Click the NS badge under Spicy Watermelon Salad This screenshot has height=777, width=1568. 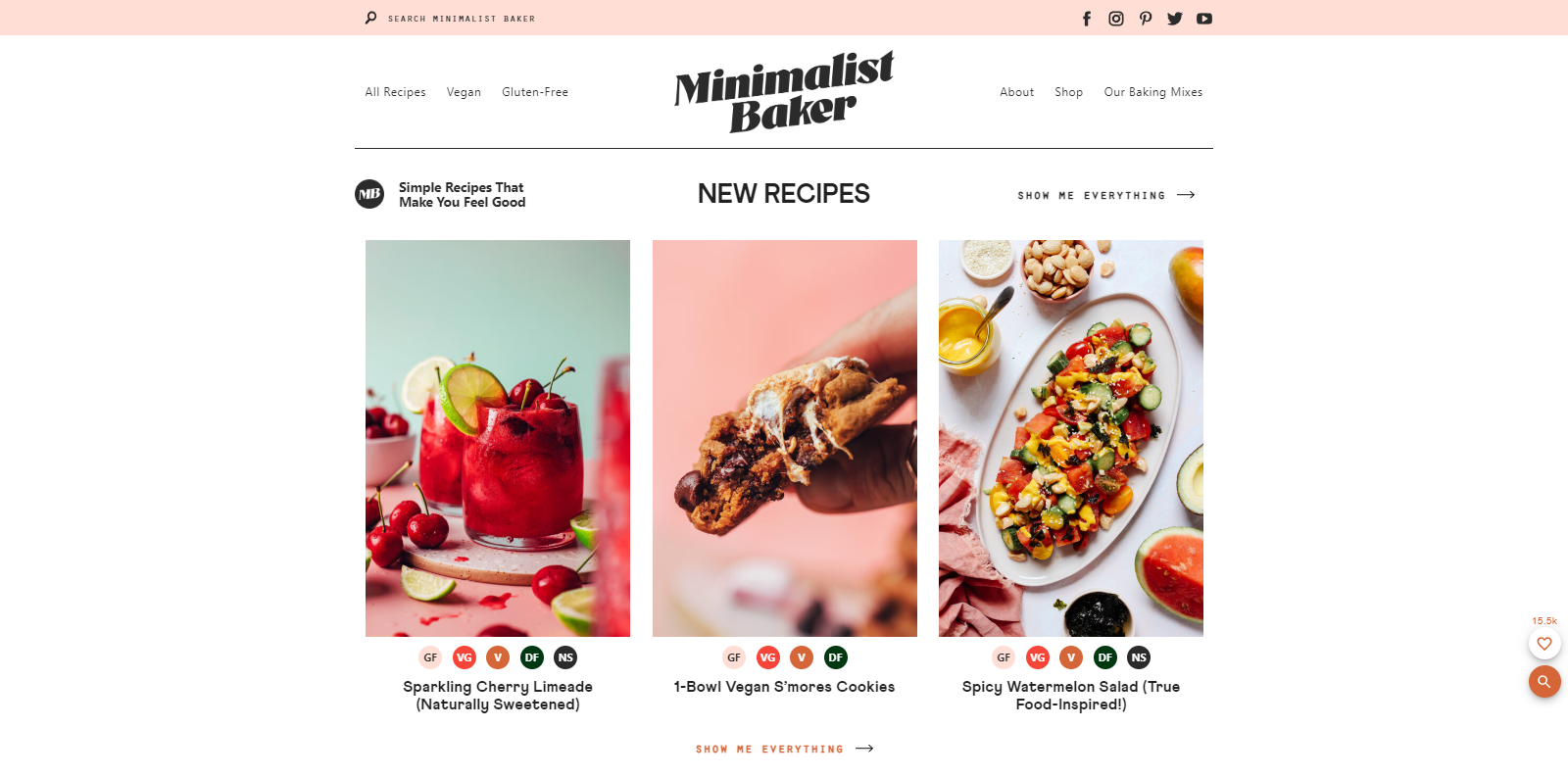click(1139, 657)
